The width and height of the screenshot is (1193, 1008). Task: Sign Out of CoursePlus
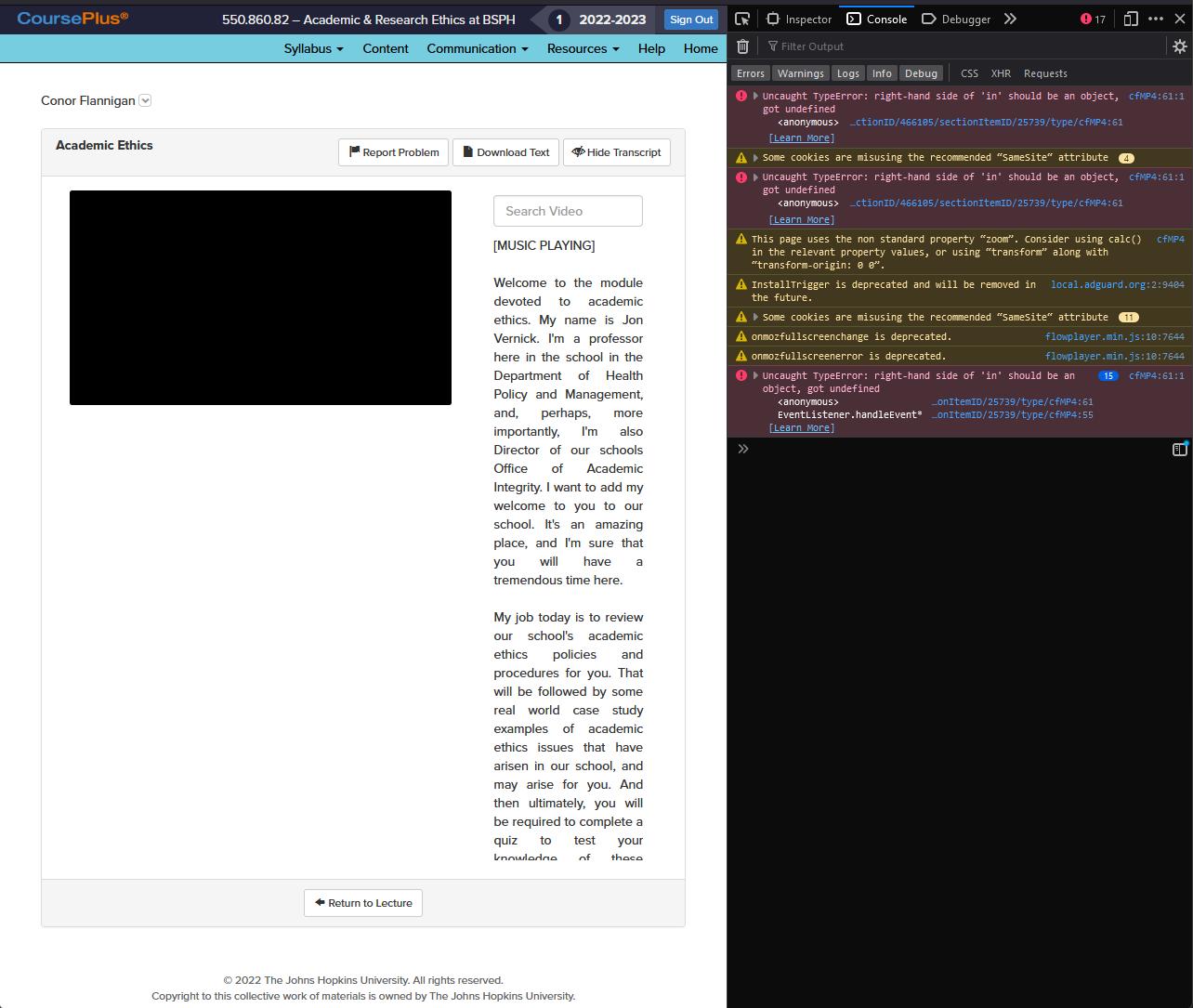(690, 19)
